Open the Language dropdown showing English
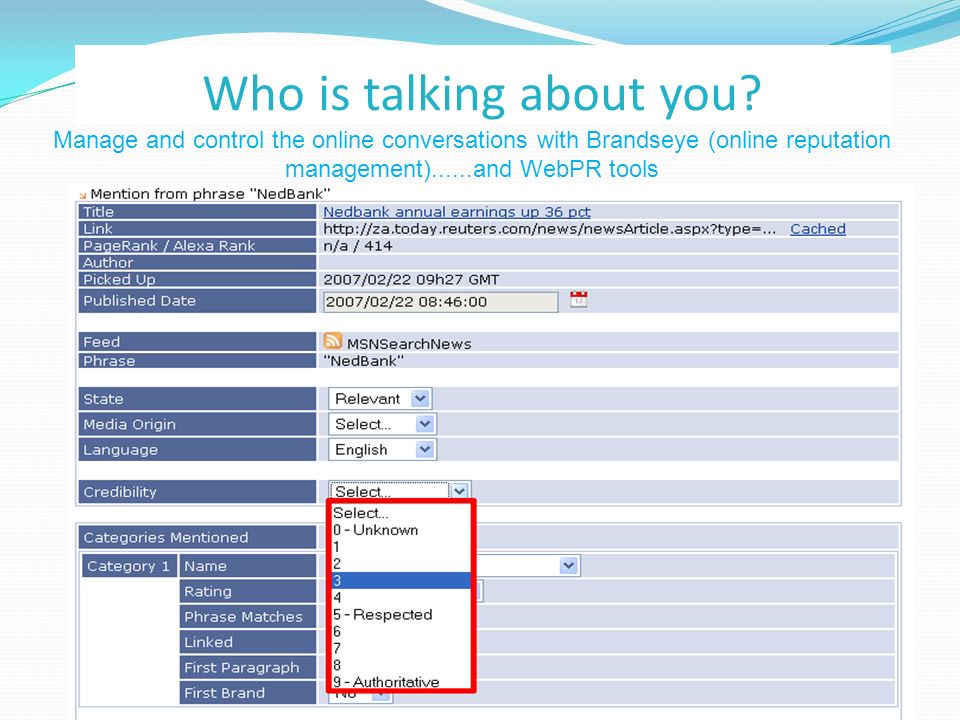The height and width of the screenshot is (720, 960). point(383,449)
